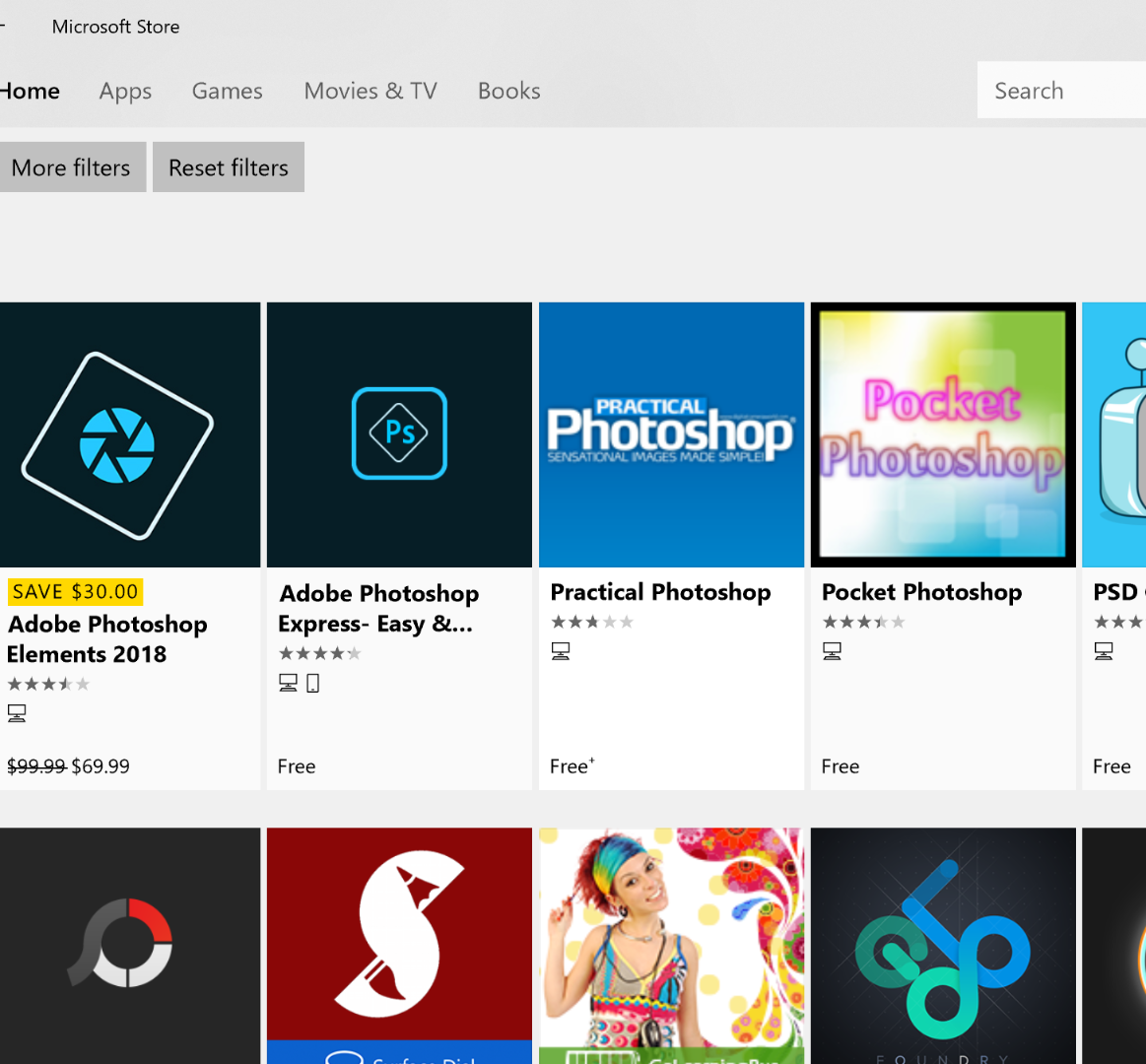Open the Movies & TV tab

coord(371,91)
